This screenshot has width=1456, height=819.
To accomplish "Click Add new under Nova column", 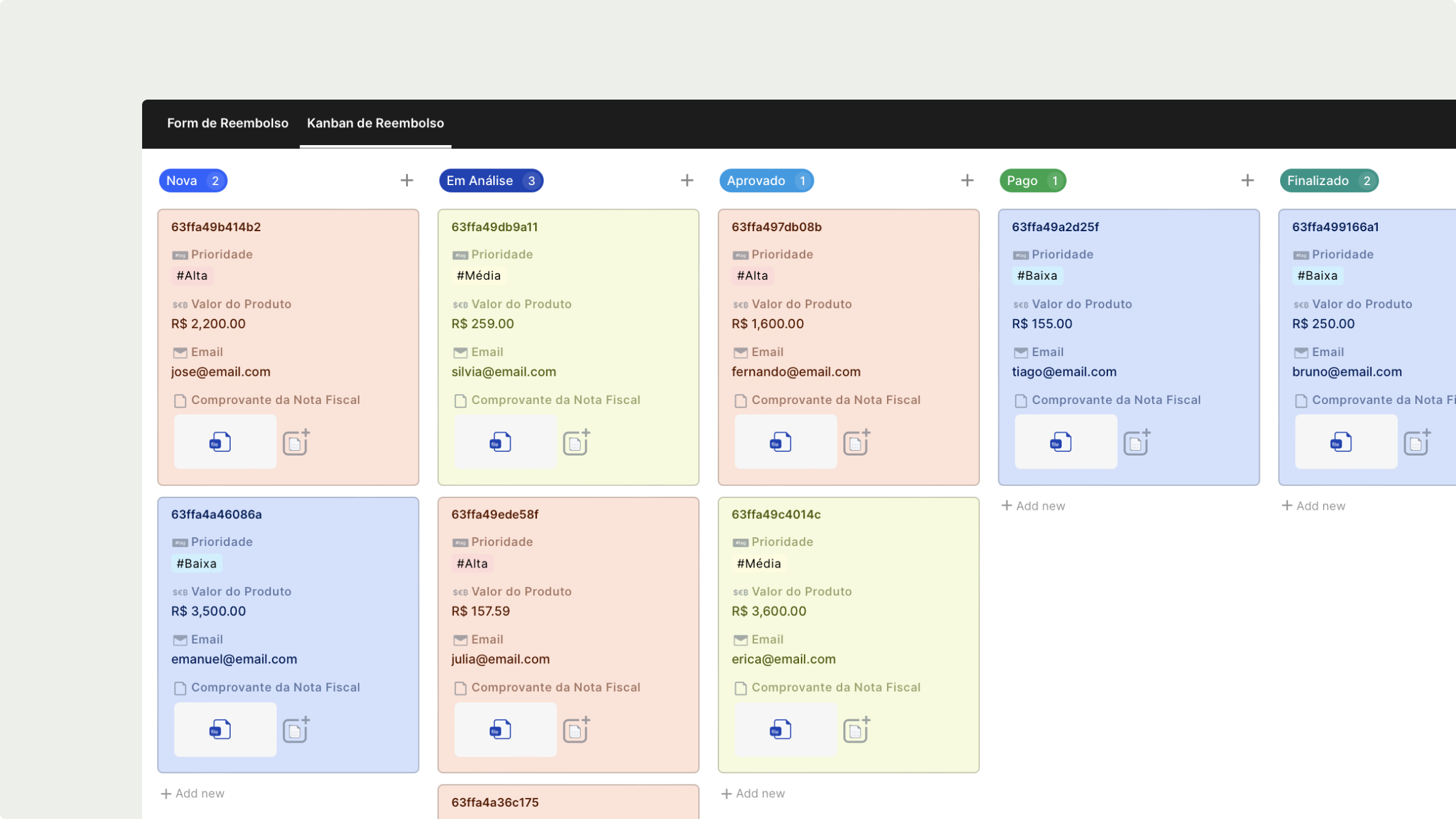I will 193,793.
